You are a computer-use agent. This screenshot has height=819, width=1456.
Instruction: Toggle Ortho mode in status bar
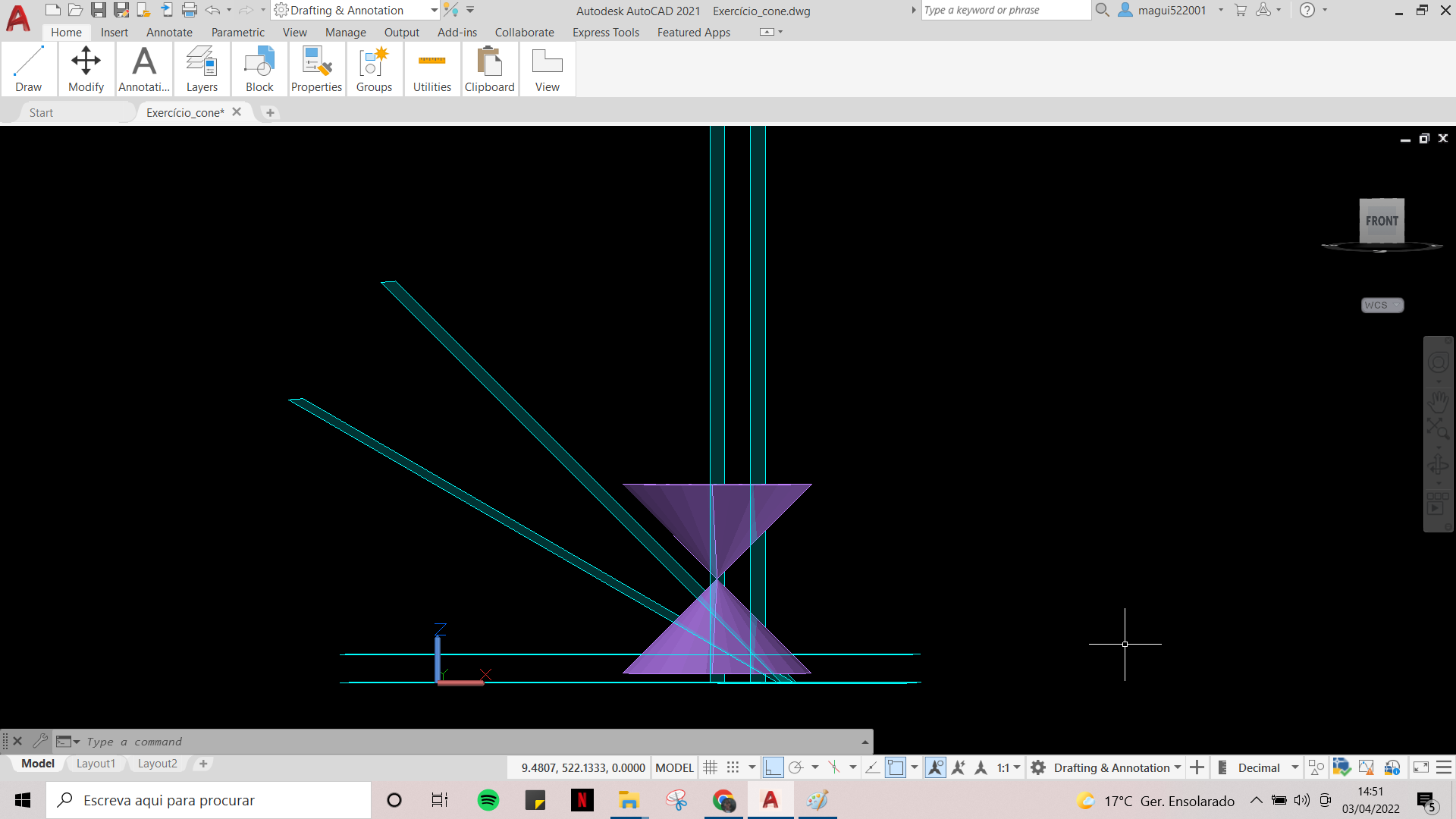click(772, 767)
